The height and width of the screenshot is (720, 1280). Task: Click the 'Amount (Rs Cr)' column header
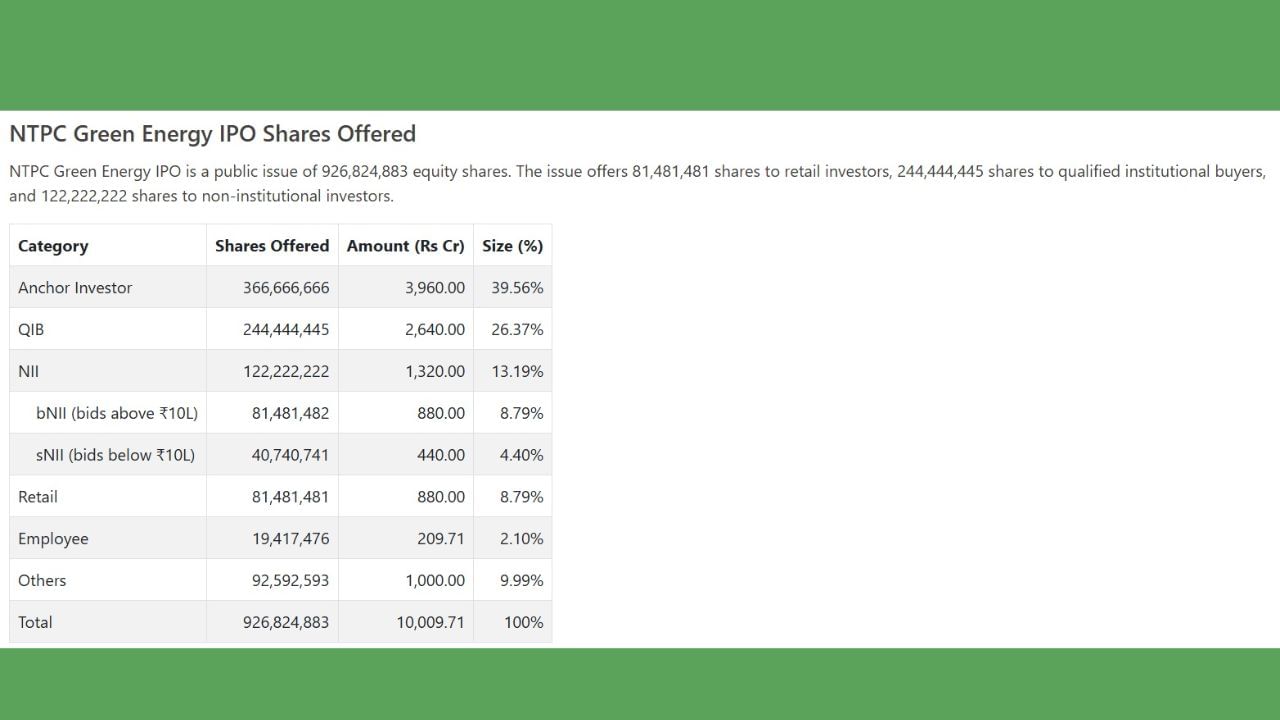[x=406, y=246]
